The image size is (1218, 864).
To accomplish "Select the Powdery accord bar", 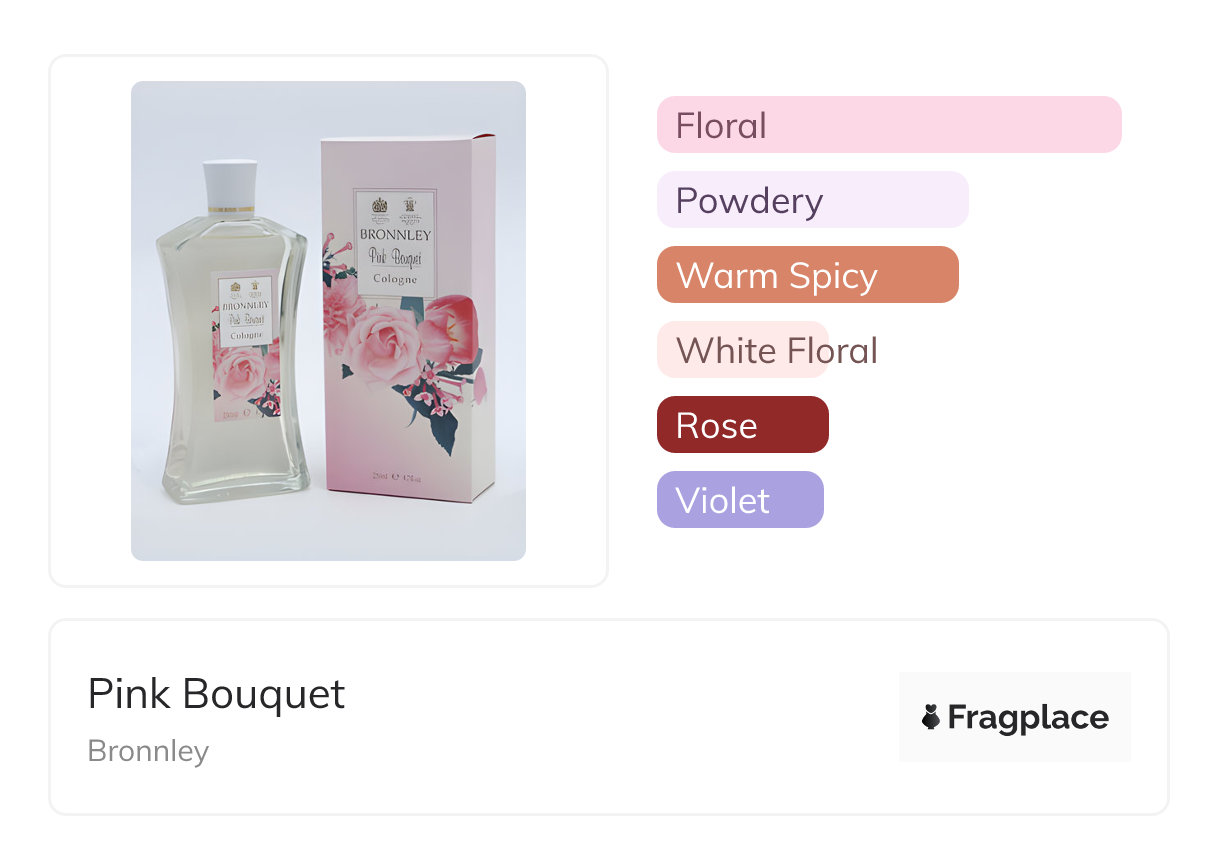I will click(812, 200).
